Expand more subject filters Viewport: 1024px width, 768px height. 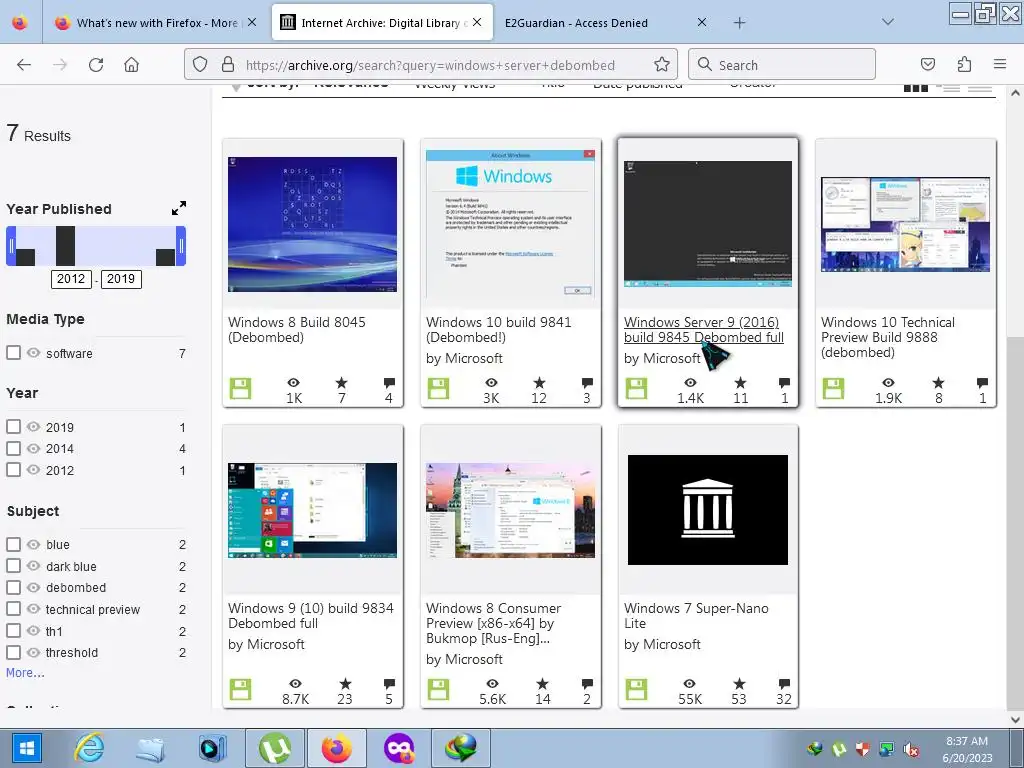pos(25,673)
